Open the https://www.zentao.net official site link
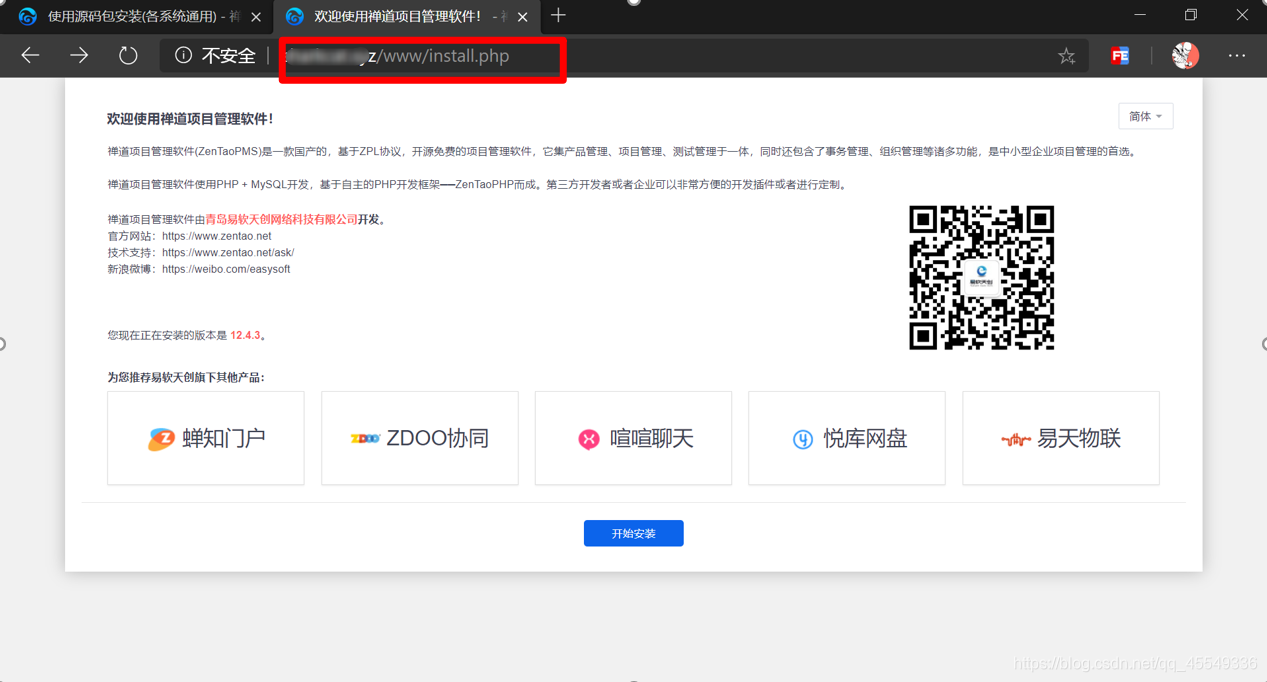Viewport: 1267px width, 682px height. coord(217,236)
